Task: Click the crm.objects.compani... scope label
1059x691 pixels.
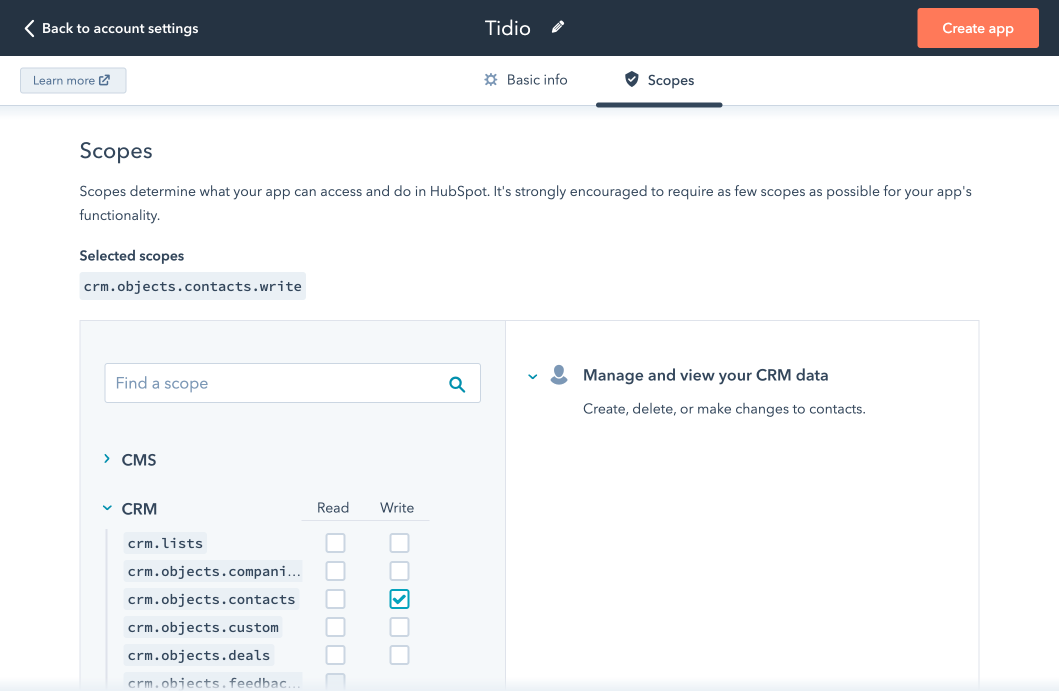Action: [x=213, y=571]
